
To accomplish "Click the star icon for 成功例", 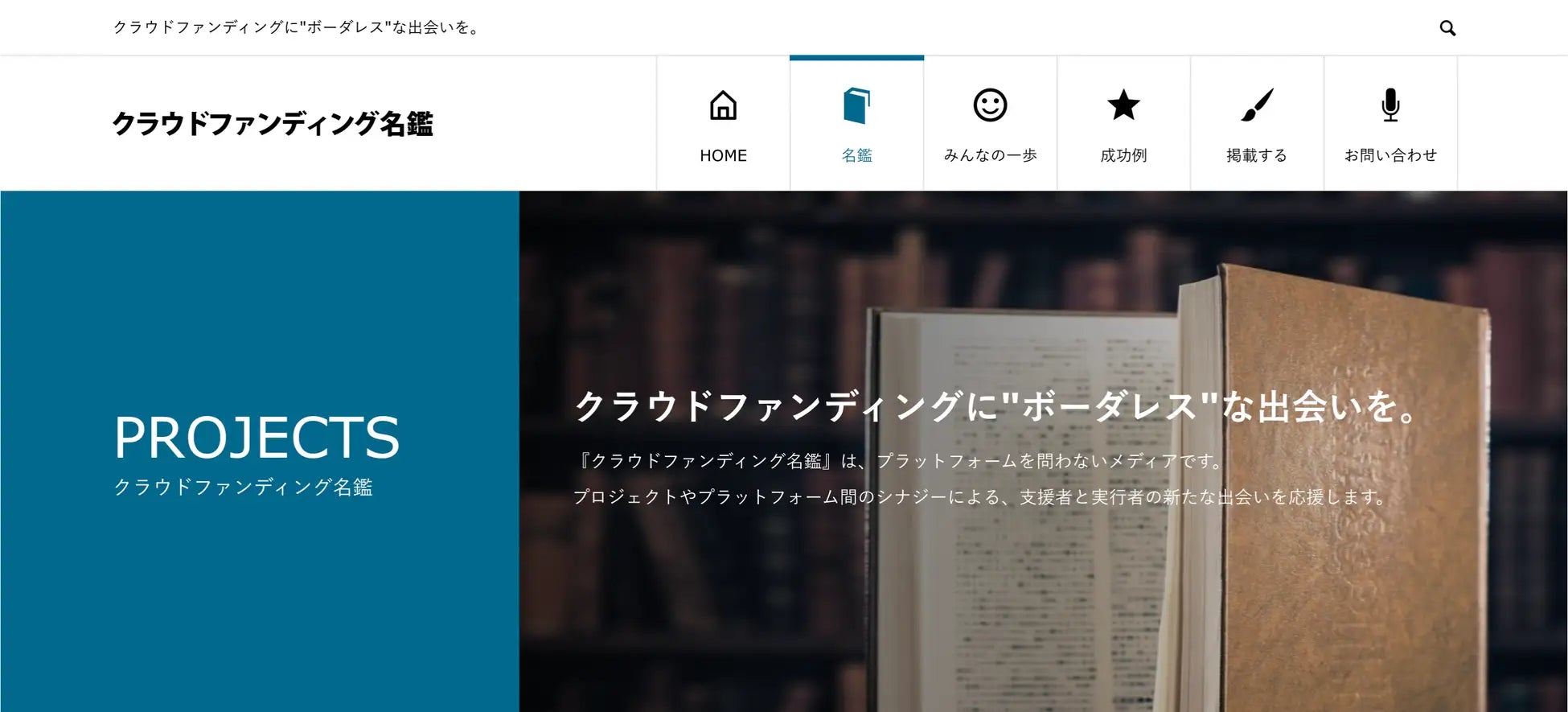I will pos(1123,105).
